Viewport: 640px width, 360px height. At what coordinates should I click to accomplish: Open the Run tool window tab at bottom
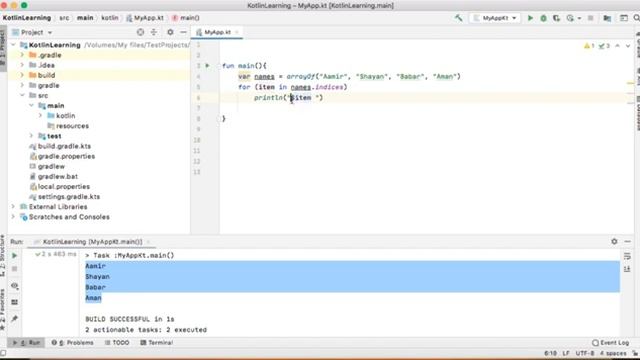(x=27, y=343)
